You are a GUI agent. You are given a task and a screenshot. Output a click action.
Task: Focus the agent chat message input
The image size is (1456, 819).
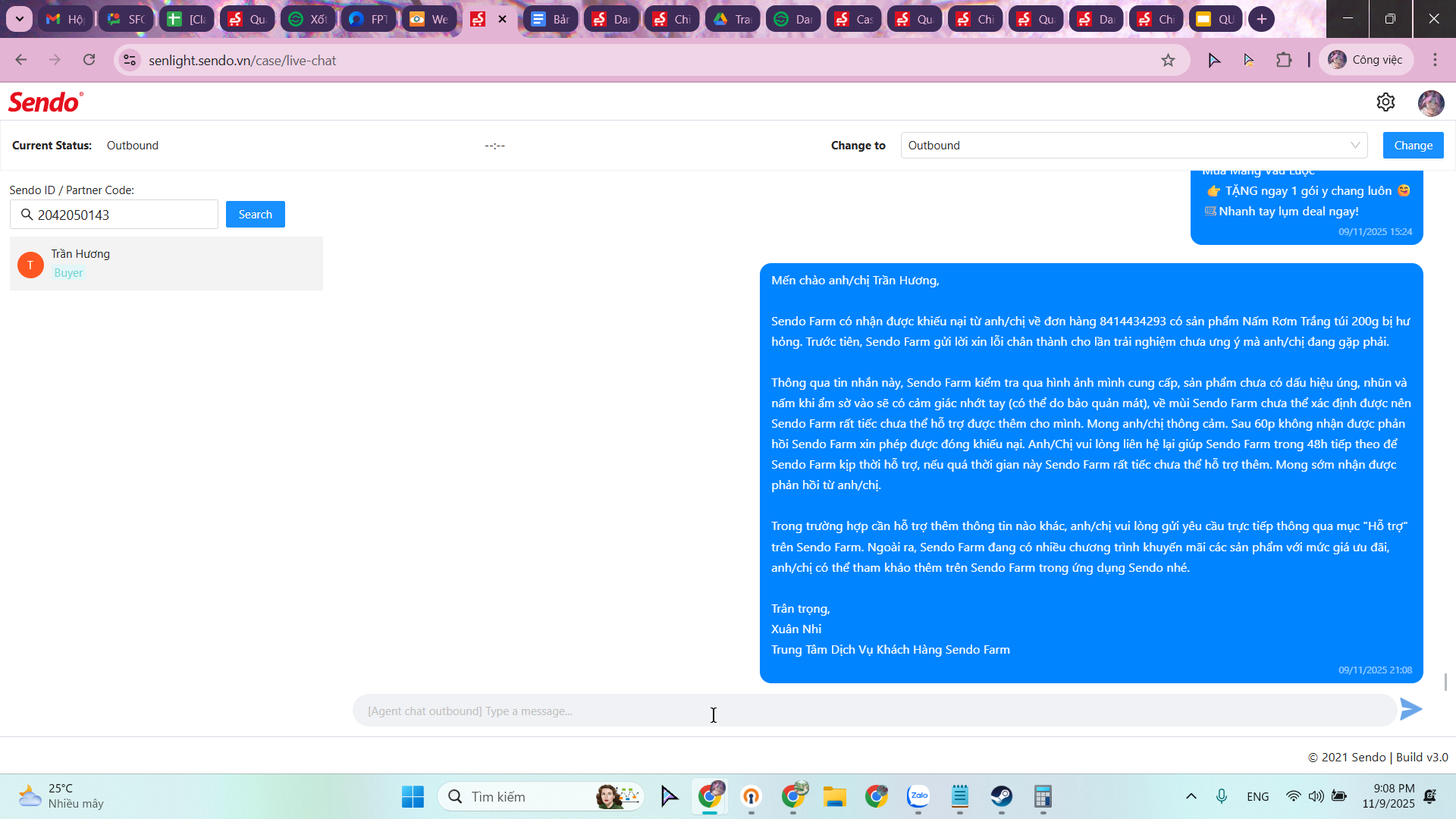click(x=872, y=711)
